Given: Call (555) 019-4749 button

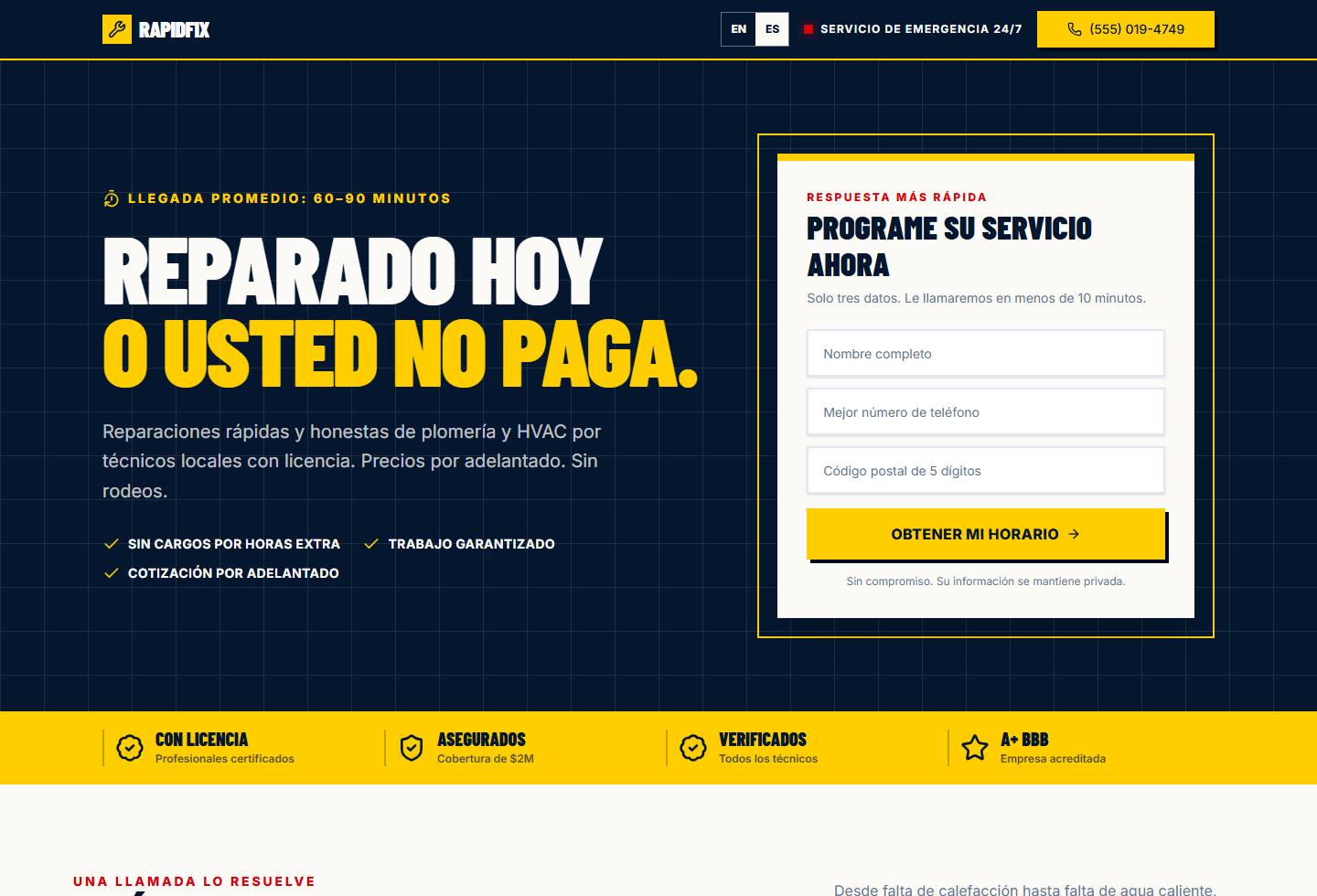Looking at the screenshot, I should click(1126, 29).
